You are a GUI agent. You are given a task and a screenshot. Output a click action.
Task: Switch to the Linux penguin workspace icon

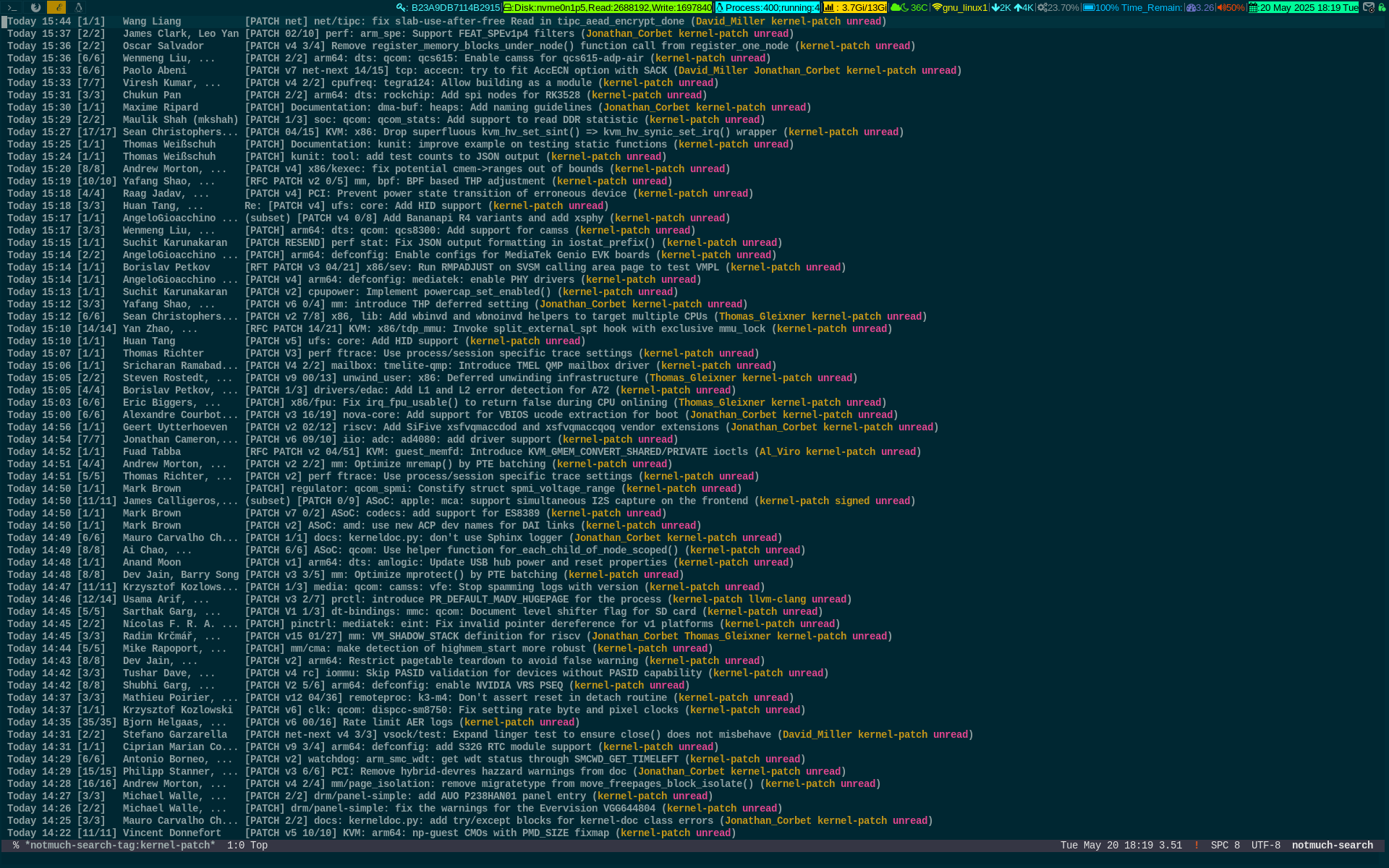[78, 7]
